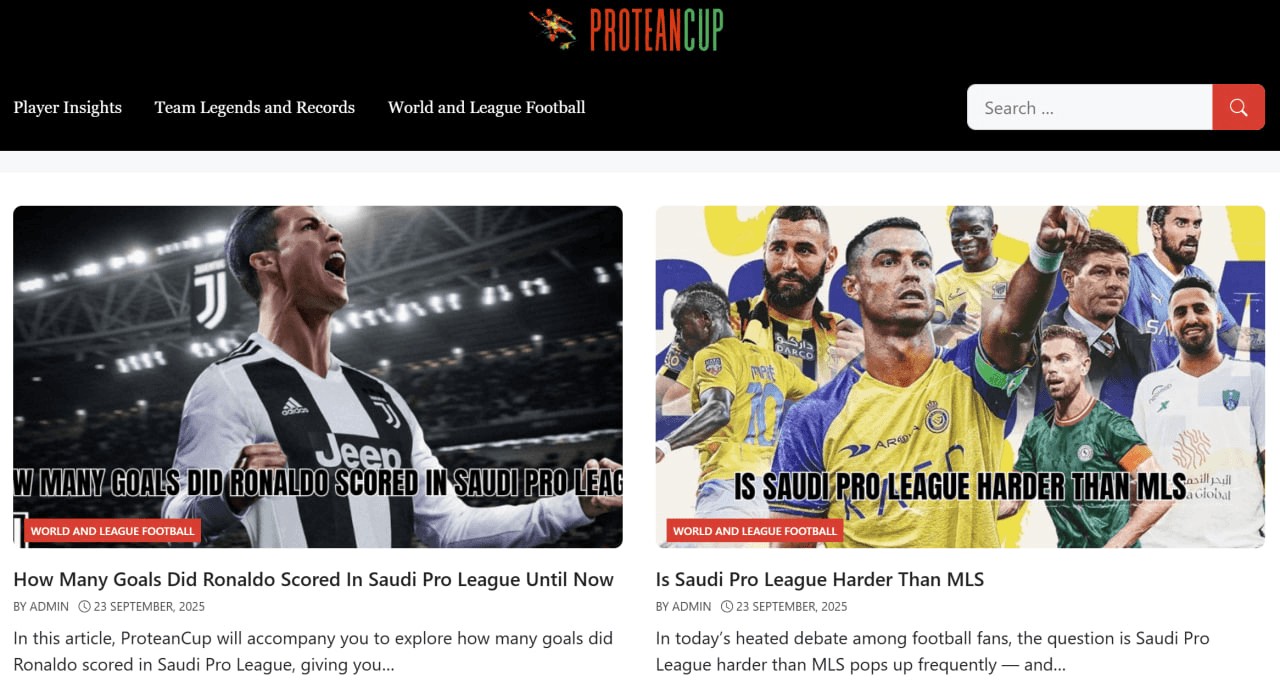Click the Ronaldo article excerpt text
This screenshot has height=681, width=1280.
tap(313, 651)
